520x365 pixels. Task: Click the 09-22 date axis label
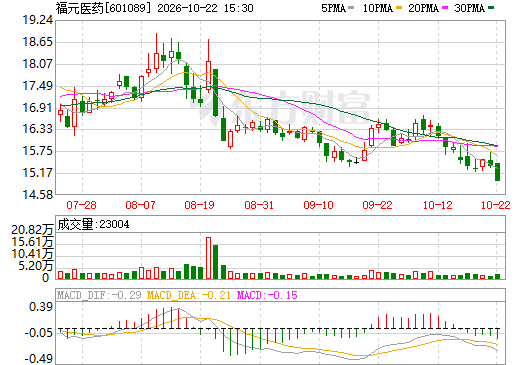(378, 205)
